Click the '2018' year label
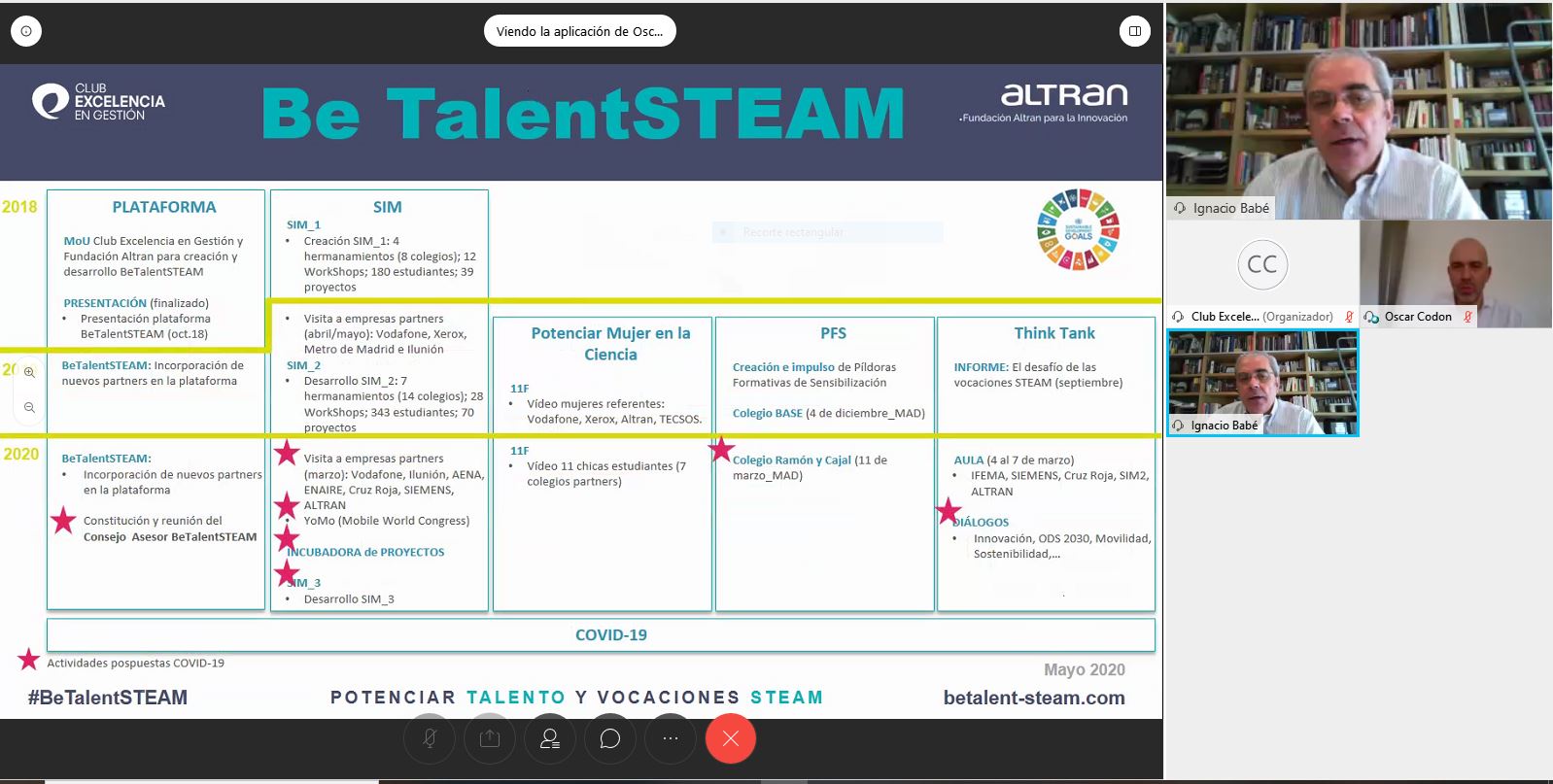This screenshot has width=1553, height=784. (x=19, y=207)
